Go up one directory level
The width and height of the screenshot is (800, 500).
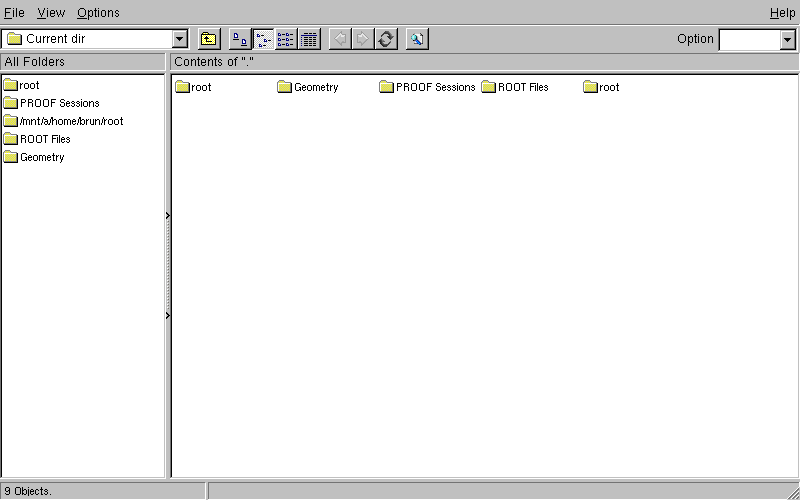point(209,39)
